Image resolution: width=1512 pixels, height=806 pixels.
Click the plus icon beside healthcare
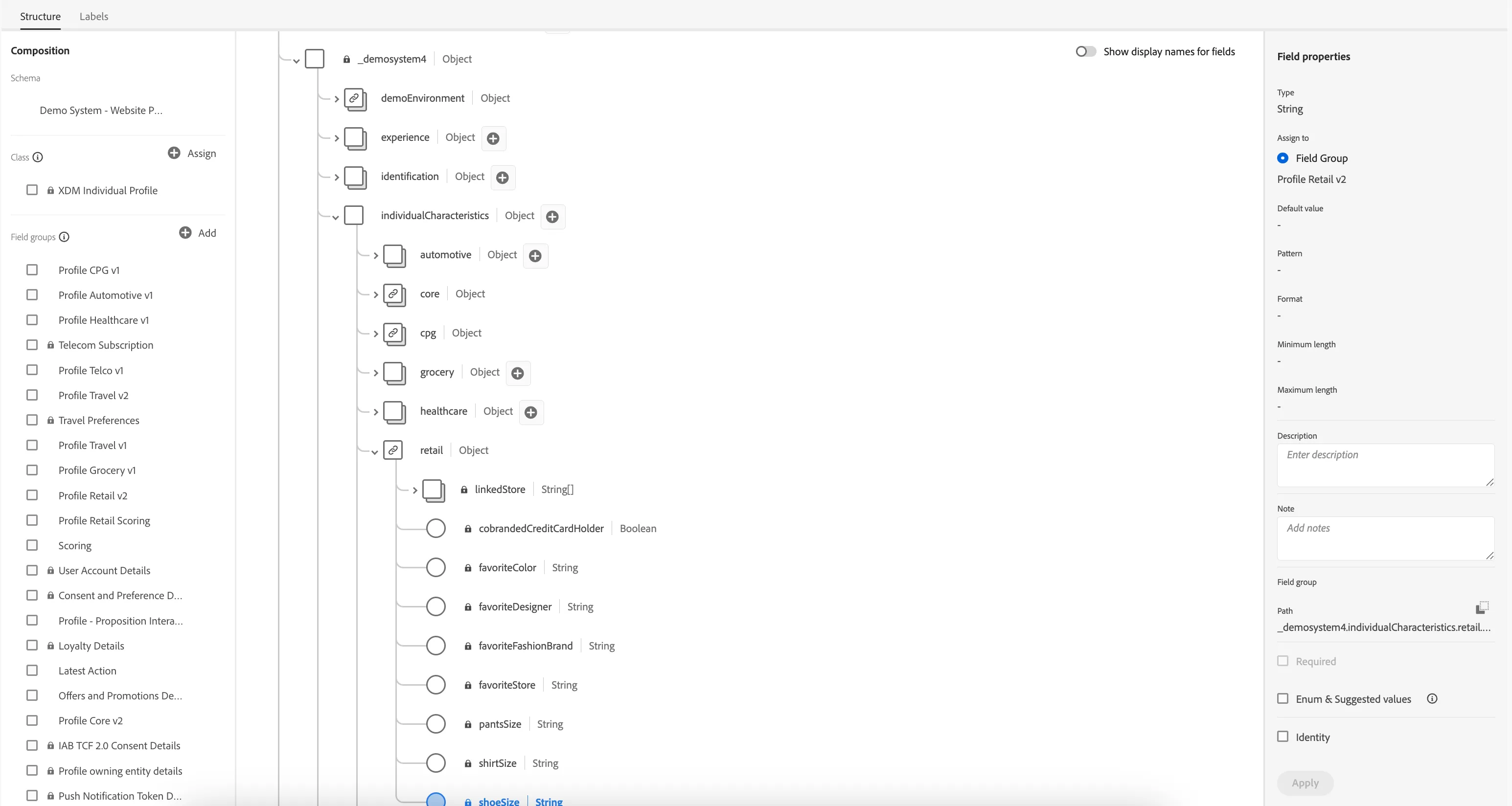coord(530,412)
